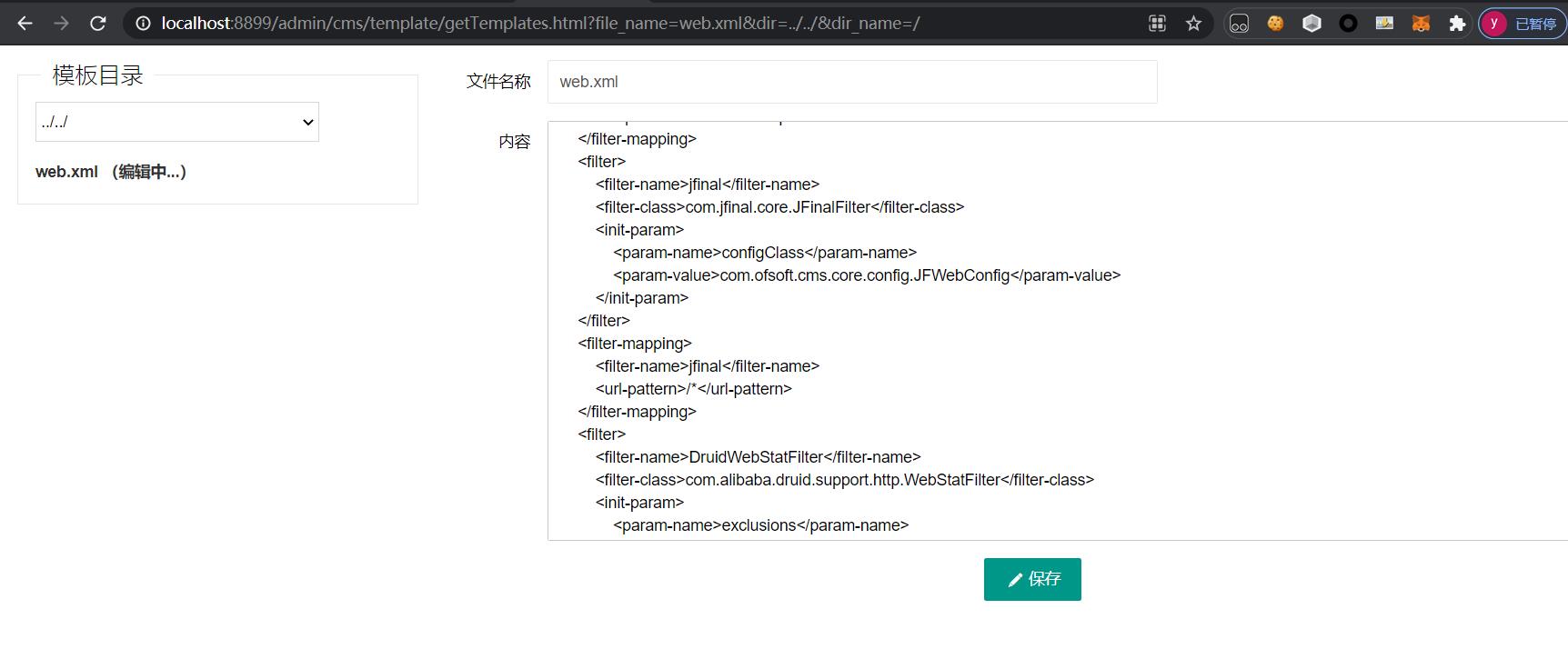Click the DruidWebStatFilter filter-name line
Screen dimensions: 1568x659
coord(759,457)
